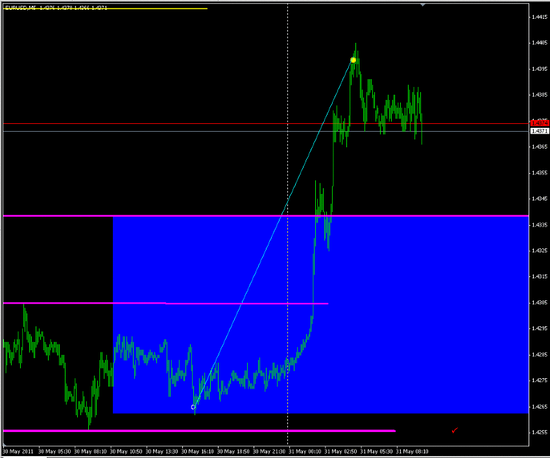Select the yellow dot at trendline top end
Image resolution: width=550 pixels, height=458 pixels.
[x=353, y=60]
